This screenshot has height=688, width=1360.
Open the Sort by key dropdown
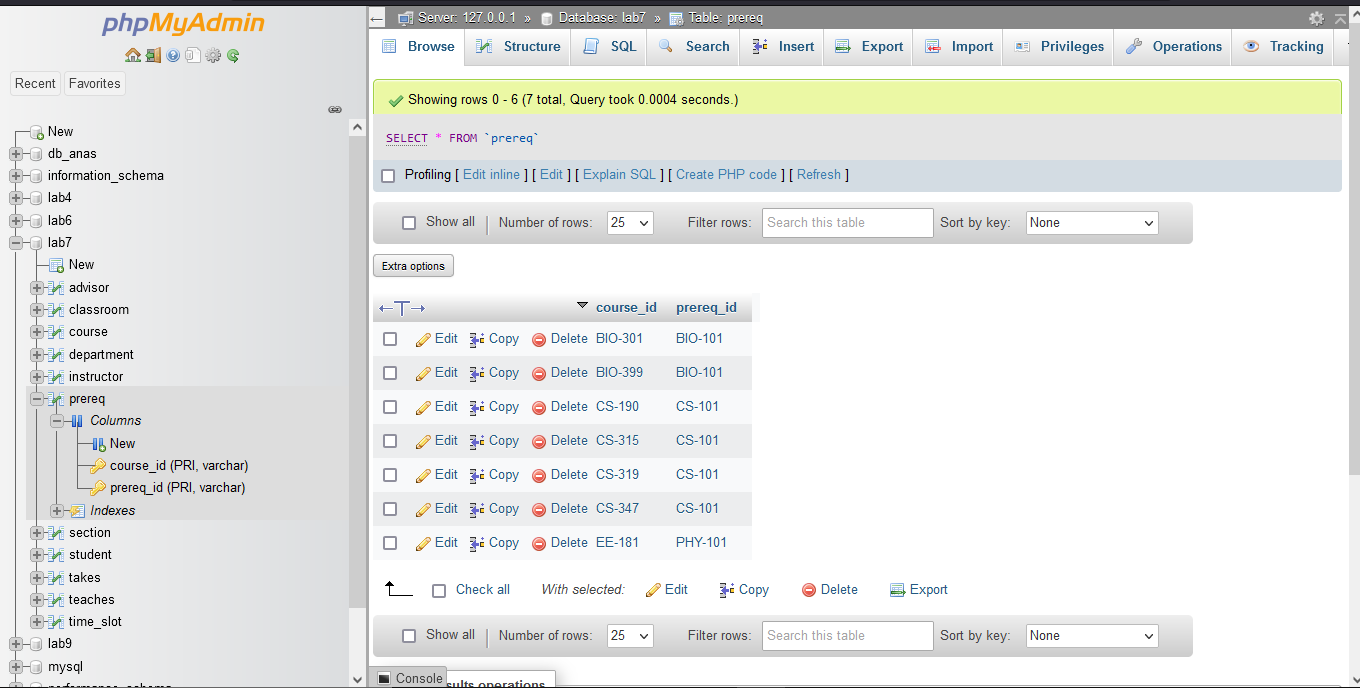[1091, 222]
